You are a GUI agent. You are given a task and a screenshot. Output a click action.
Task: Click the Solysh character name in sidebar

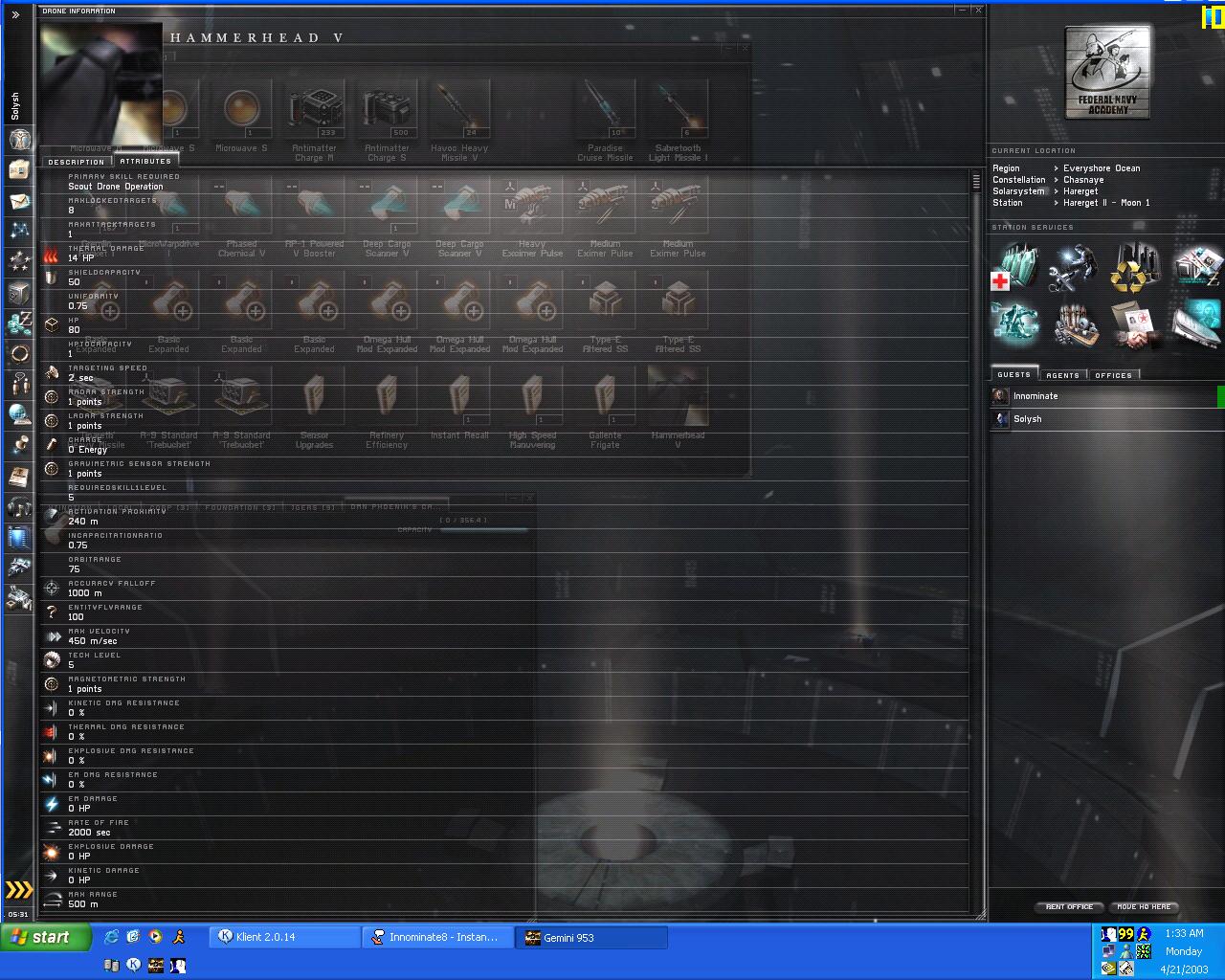15,106
